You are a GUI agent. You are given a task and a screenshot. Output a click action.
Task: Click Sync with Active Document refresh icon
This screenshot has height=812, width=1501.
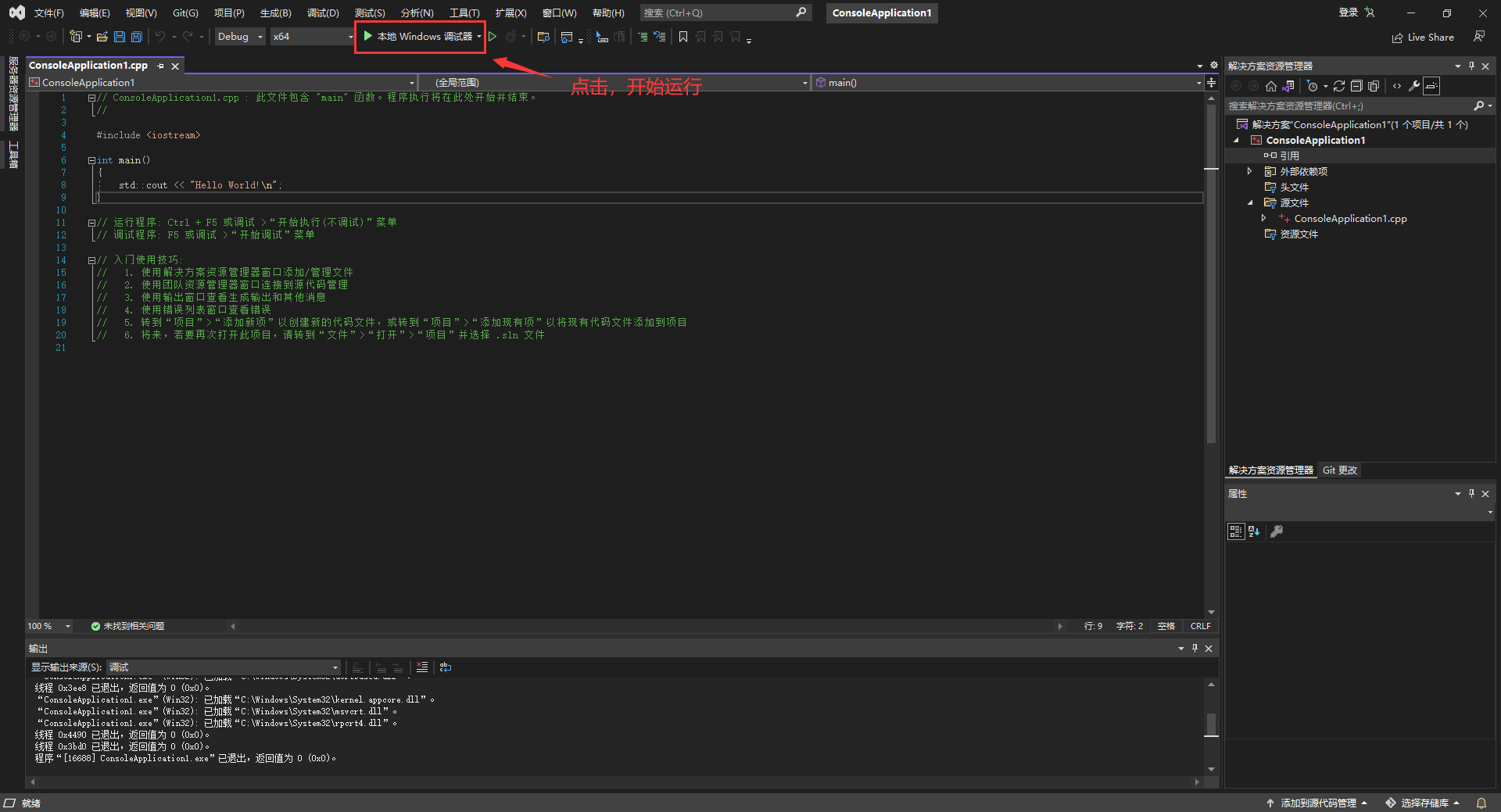point(1339,86)
